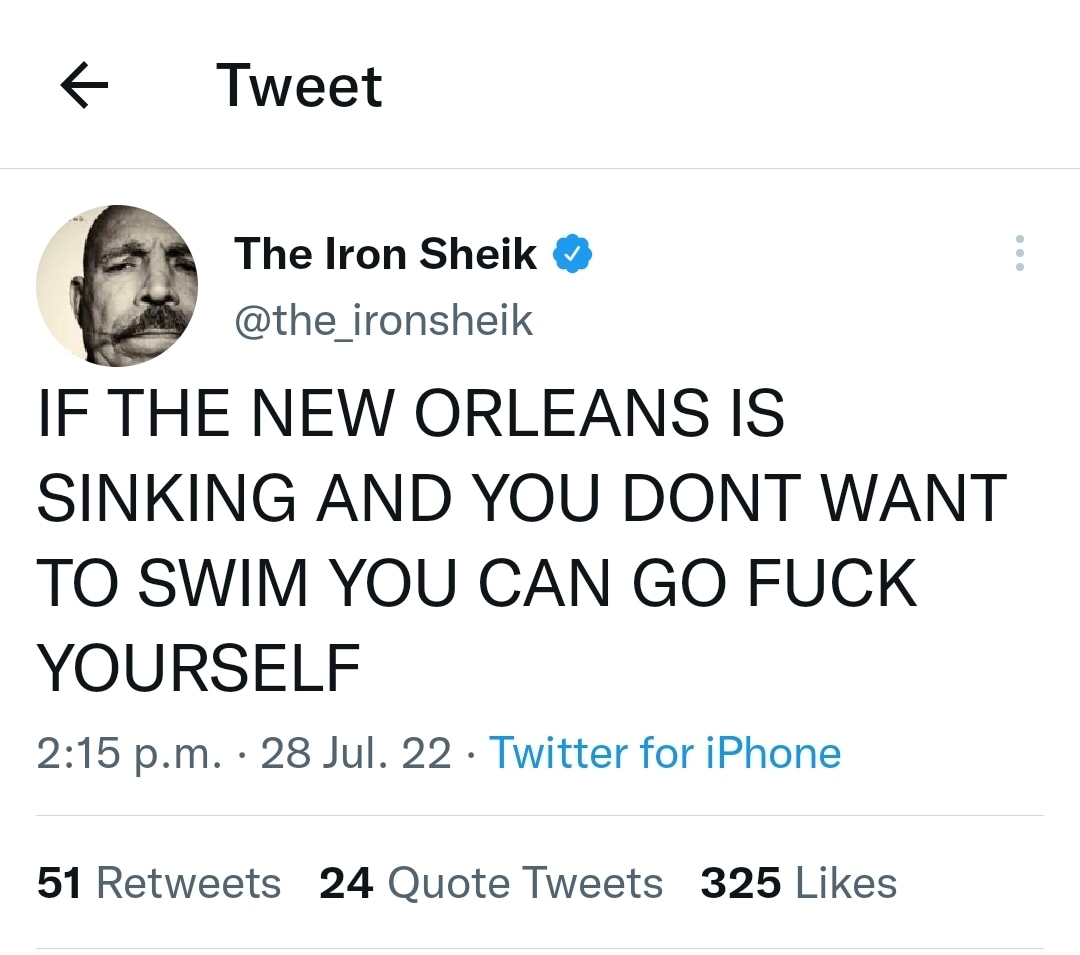Image resolution: width=1080 pixels, height=955 pixels.
Task: Tap the 2:15 p.m. timestamp
Action: click(127, 752)
